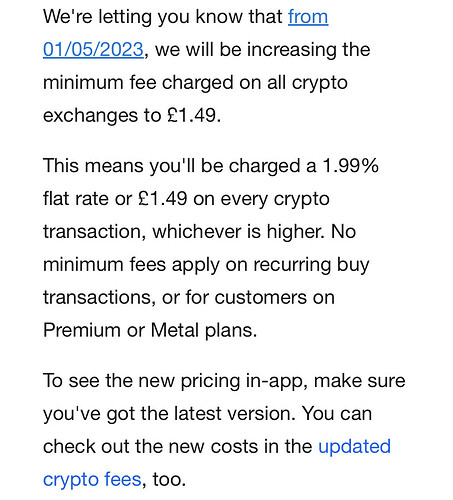Image resolution: width=453 pixels, height=500 pixels.
Task: Click the "transactions, or for customers on" line
Action: click(x=189, y=297)
